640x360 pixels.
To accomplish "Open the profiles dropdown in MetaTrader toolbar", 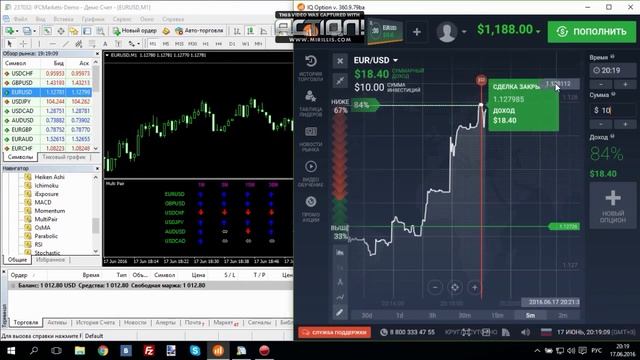I will point(34,31).
